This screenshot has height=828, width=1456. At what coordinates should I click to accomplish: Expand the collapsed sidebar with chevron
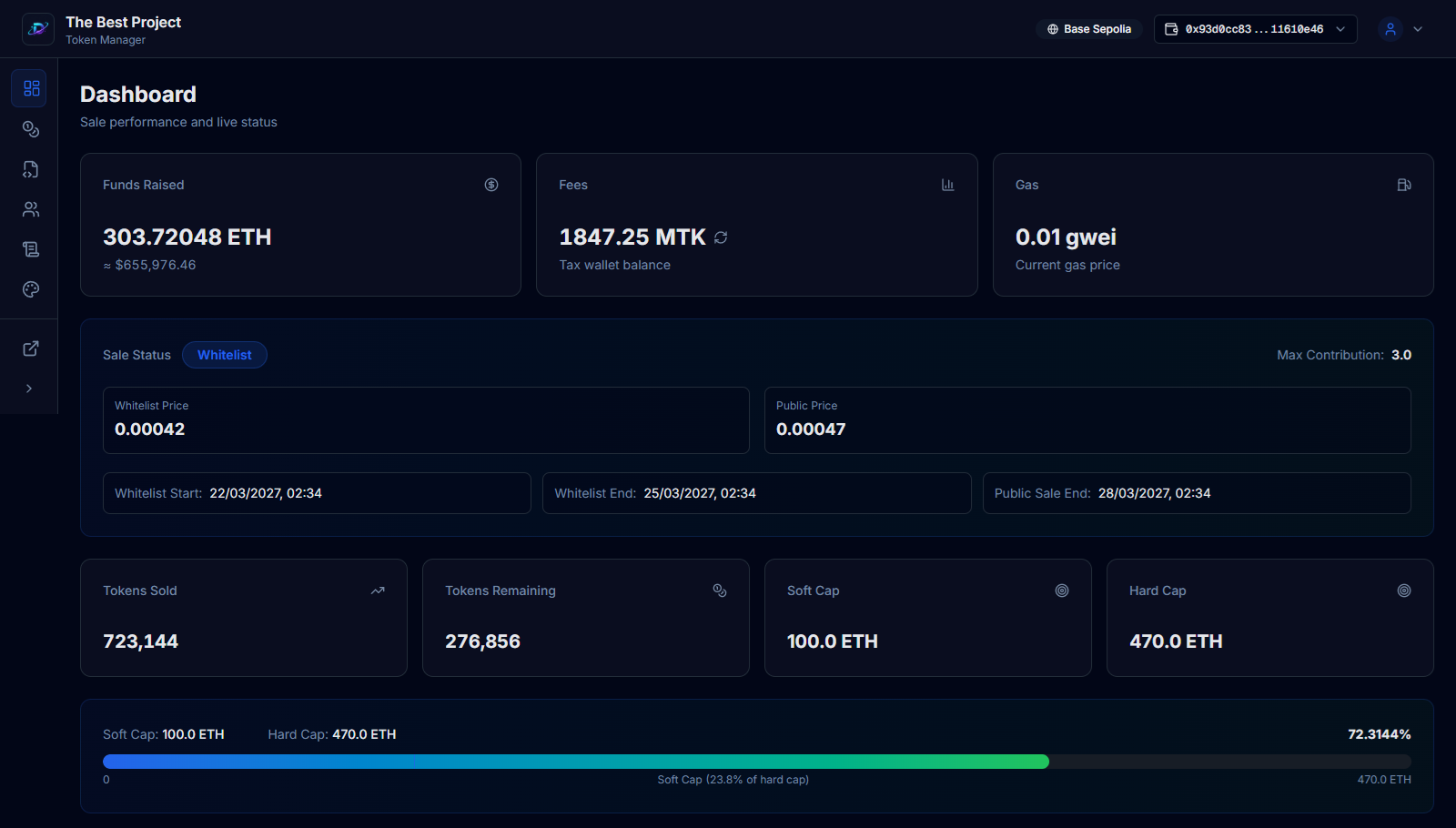click(x=29, y=389)
